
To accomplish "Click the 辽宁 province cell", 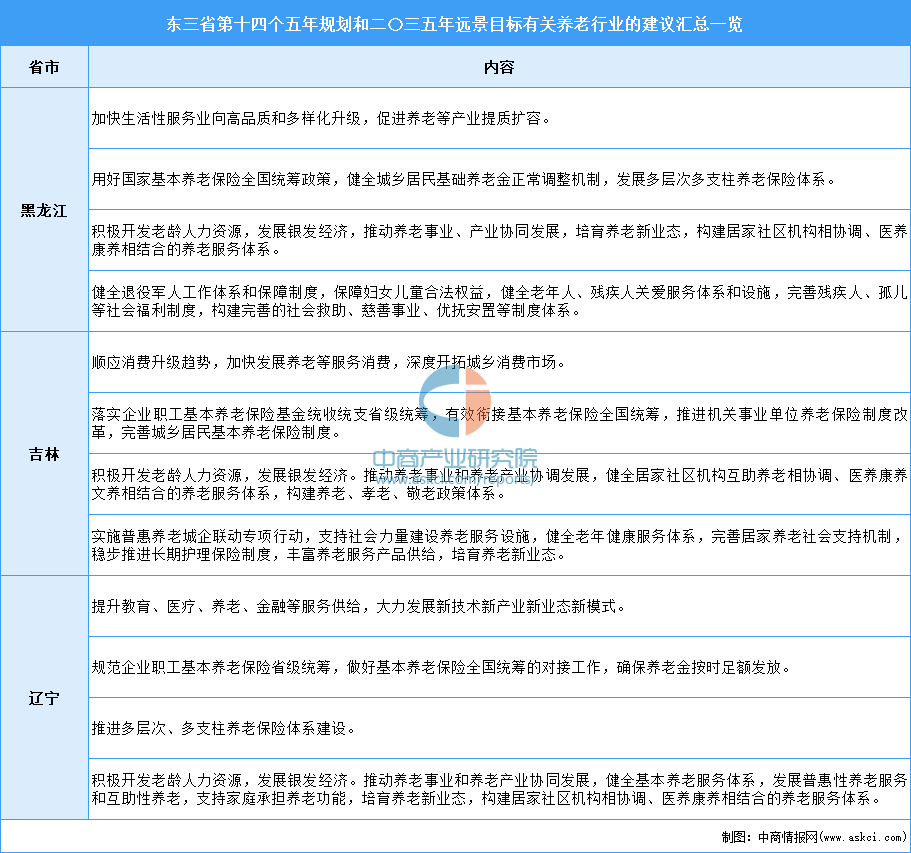I will coord(44,698).
